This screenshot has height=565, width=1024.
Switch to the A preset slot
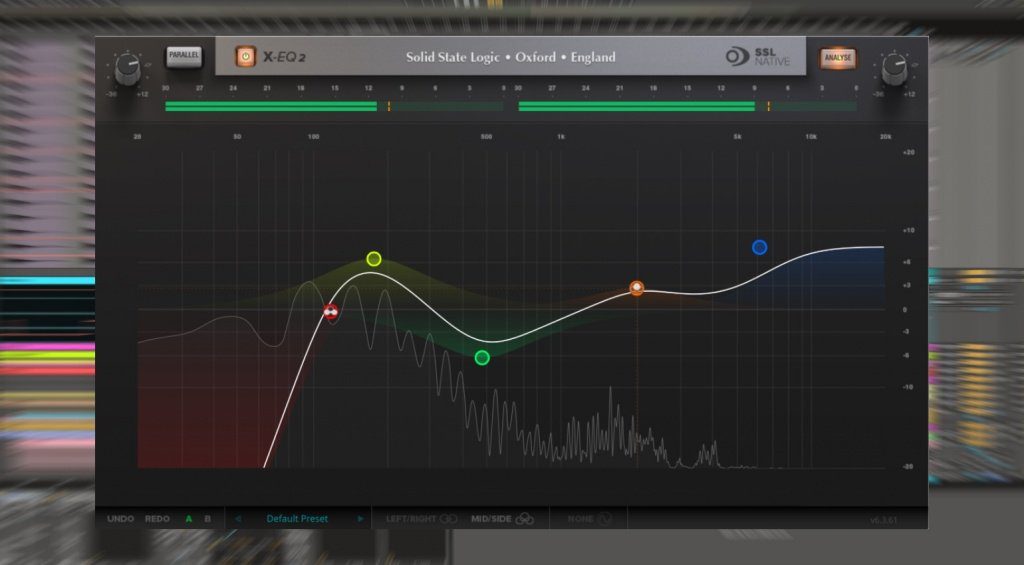coord(189,519)
